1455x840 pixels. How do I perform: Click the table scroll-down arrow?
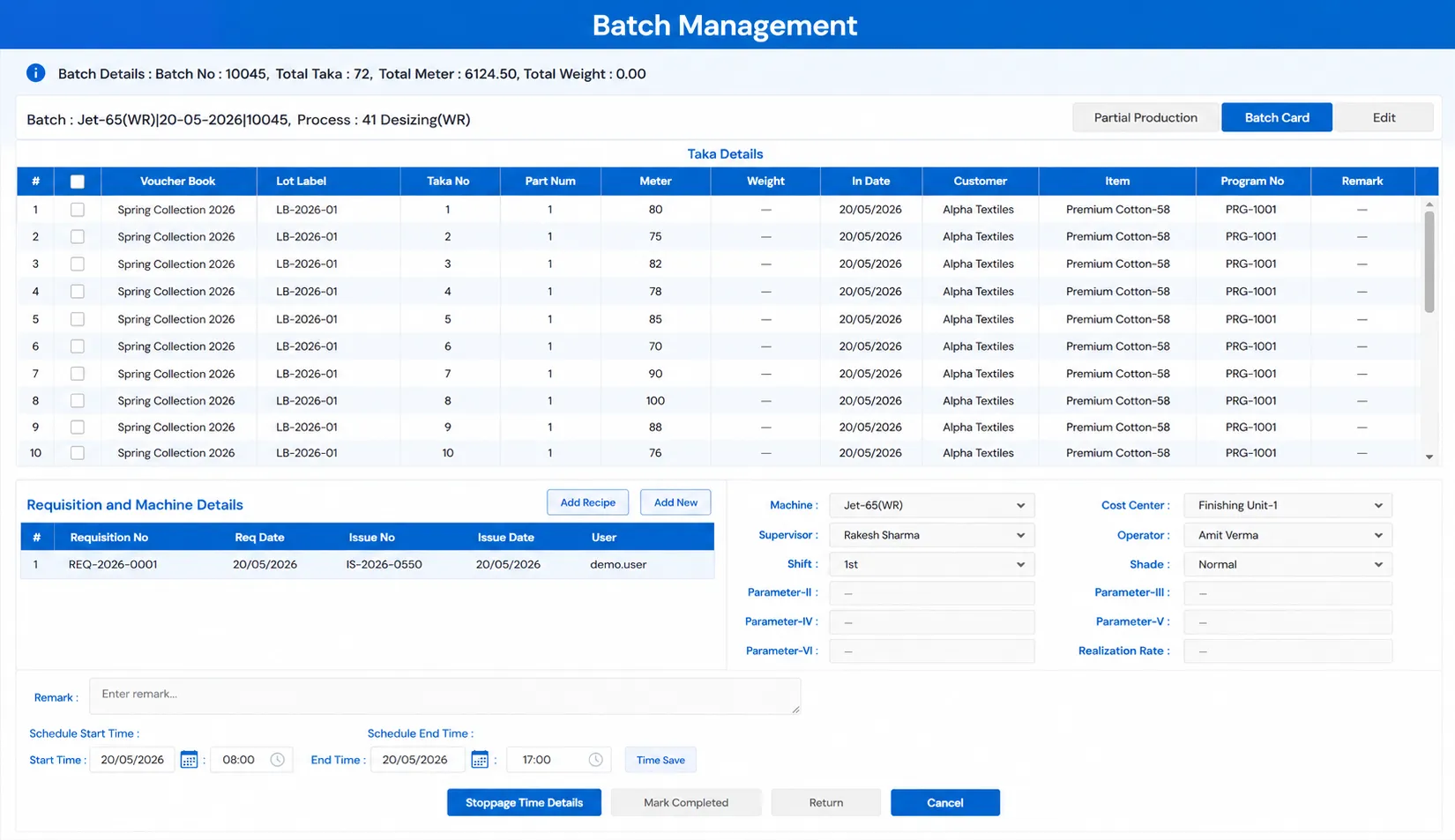point(1429,457)
